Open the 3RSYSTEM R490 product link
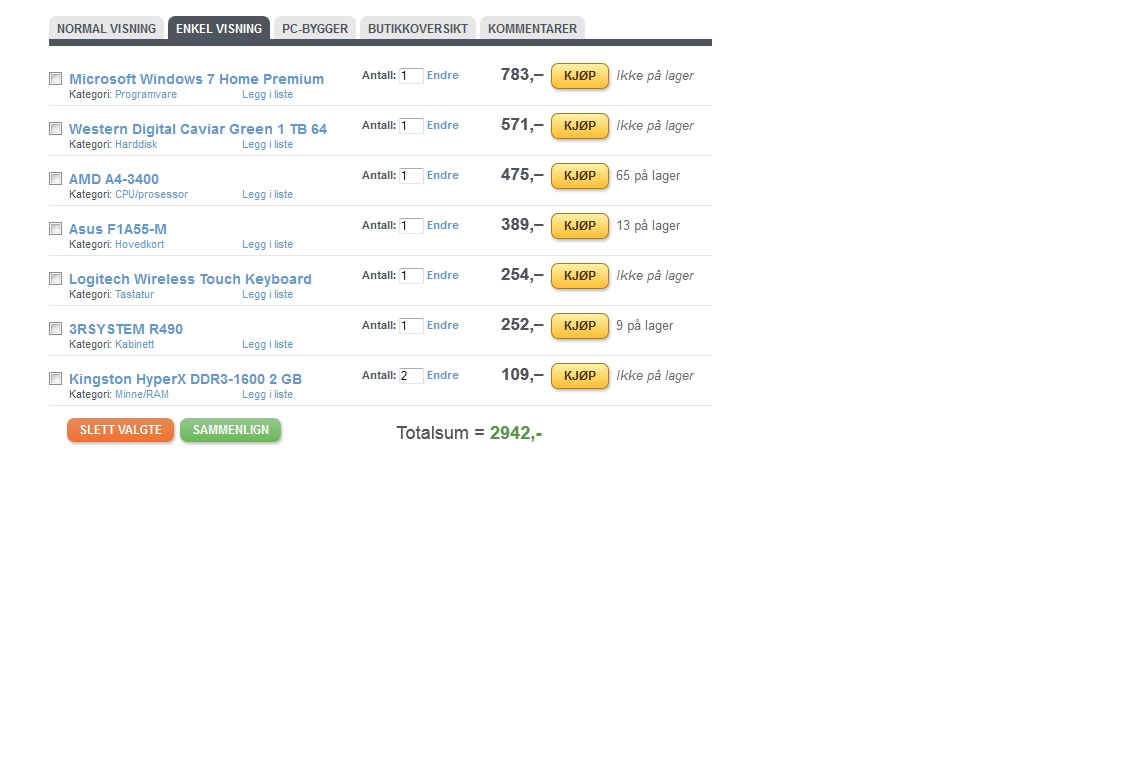The height and width of the screenshot is (768, 1133). tap(126, 329)
